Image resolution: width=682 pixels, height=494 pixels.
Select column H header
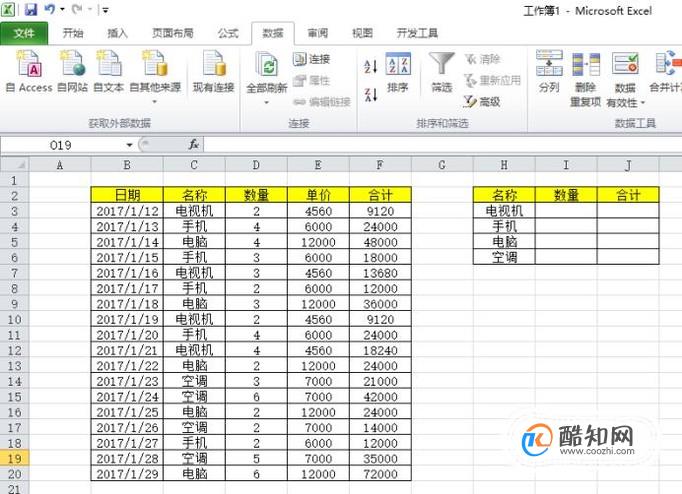pyautogui.click(x=504, y=165)
